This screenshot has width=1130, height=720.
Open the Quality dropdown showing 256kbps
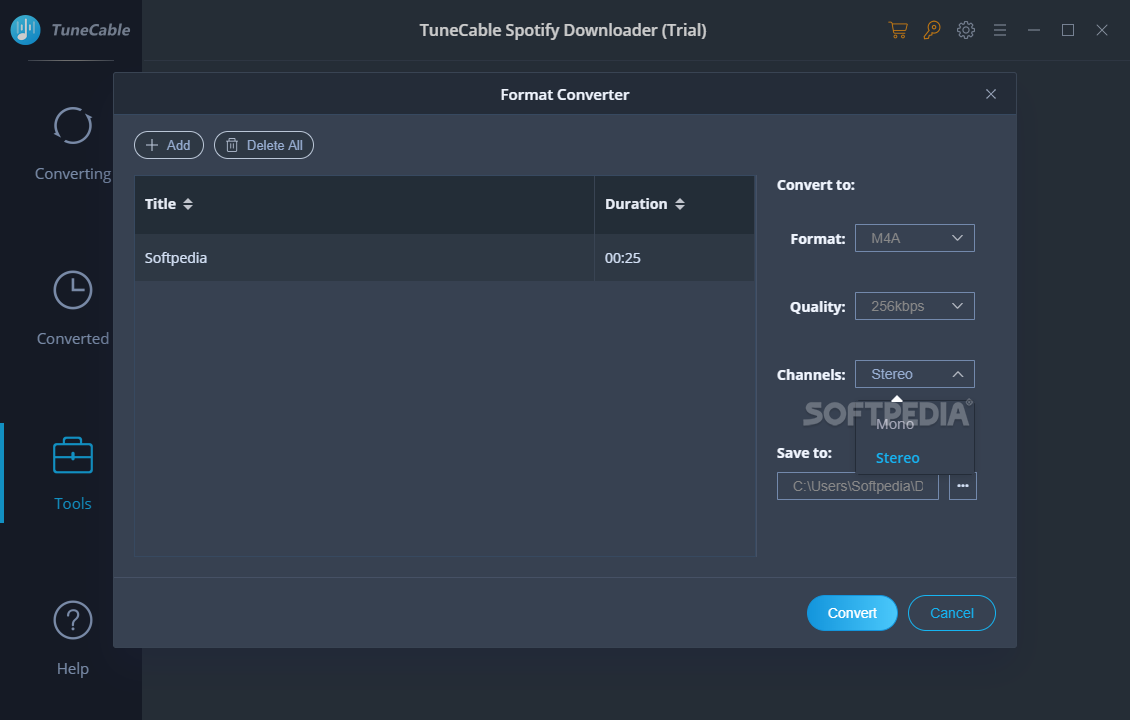[x=915, y=306]
